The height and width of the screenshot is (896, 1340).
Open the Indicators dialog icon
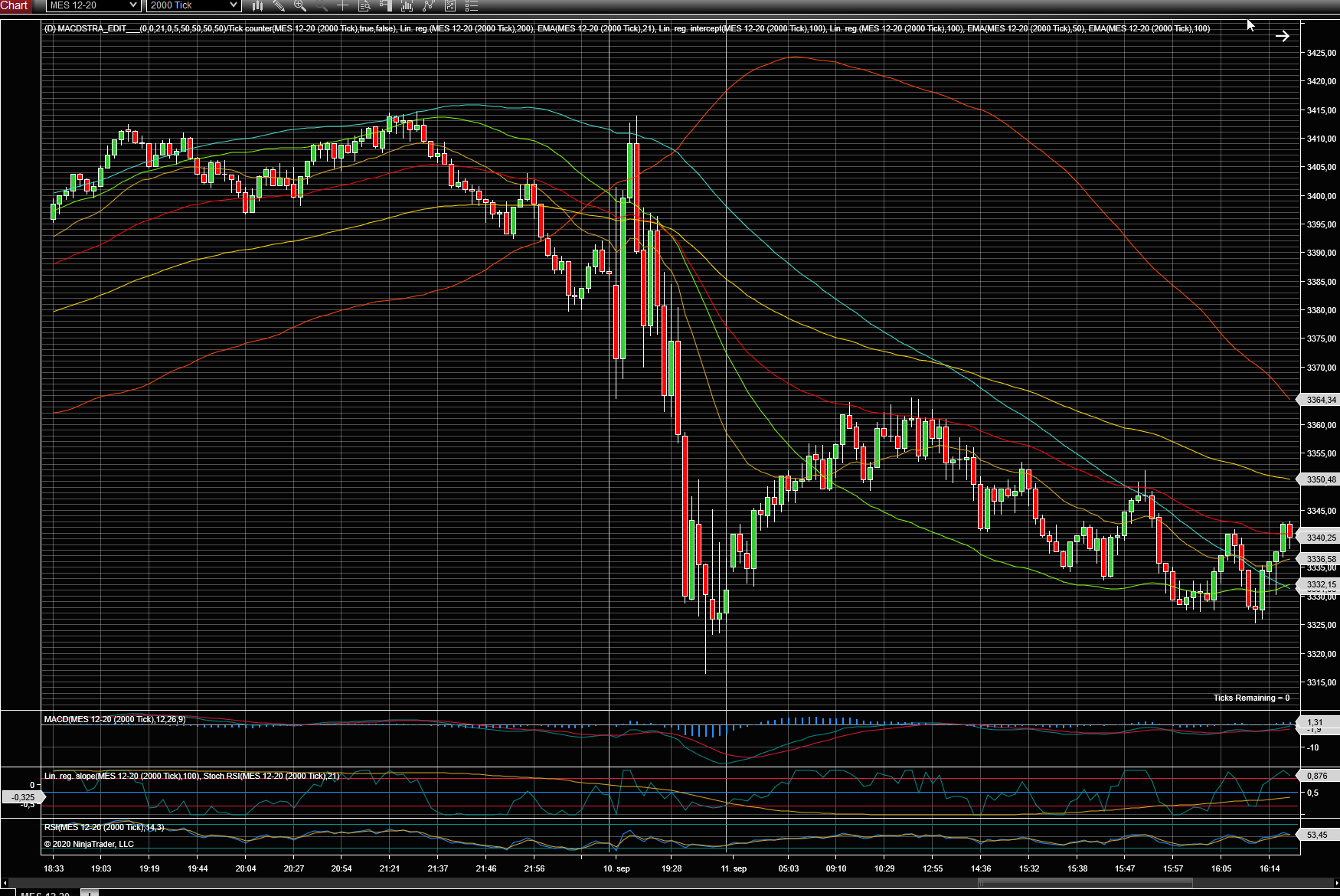tap(406, 6)
